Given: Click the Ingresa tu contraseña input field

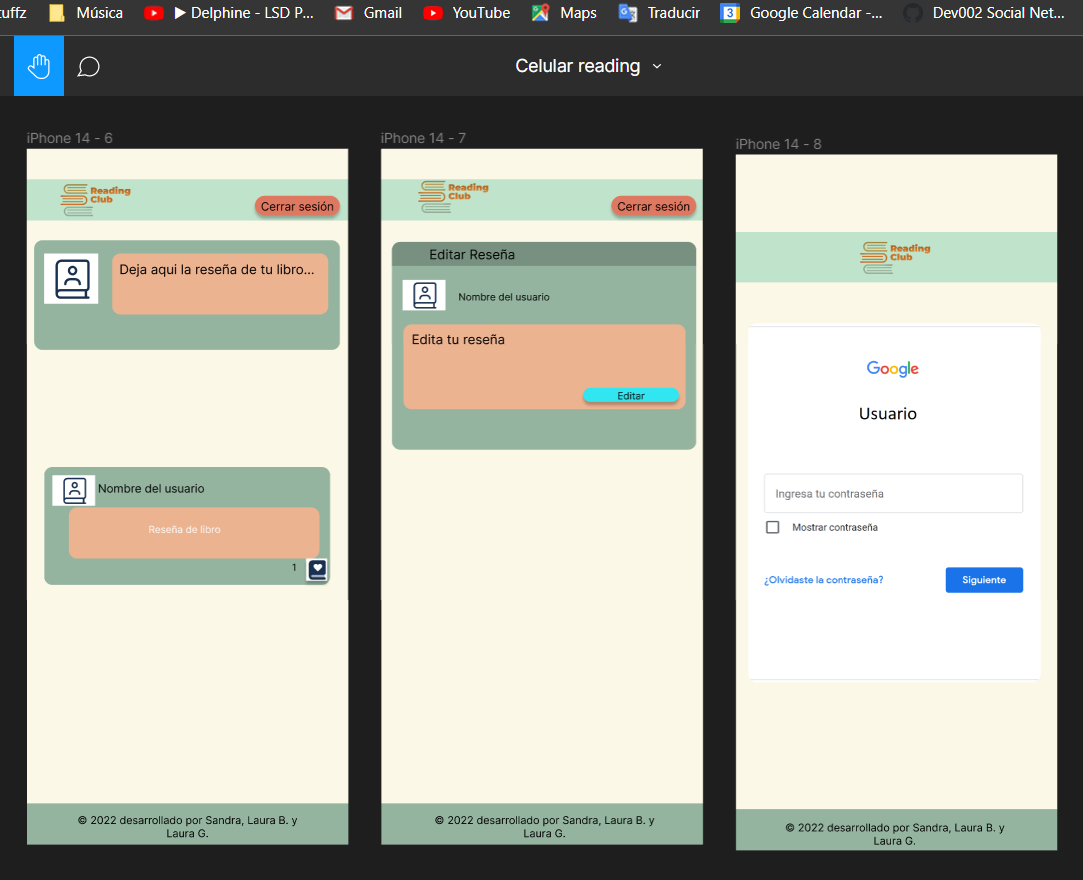Looking at the screenshot, I should [892, 493].
